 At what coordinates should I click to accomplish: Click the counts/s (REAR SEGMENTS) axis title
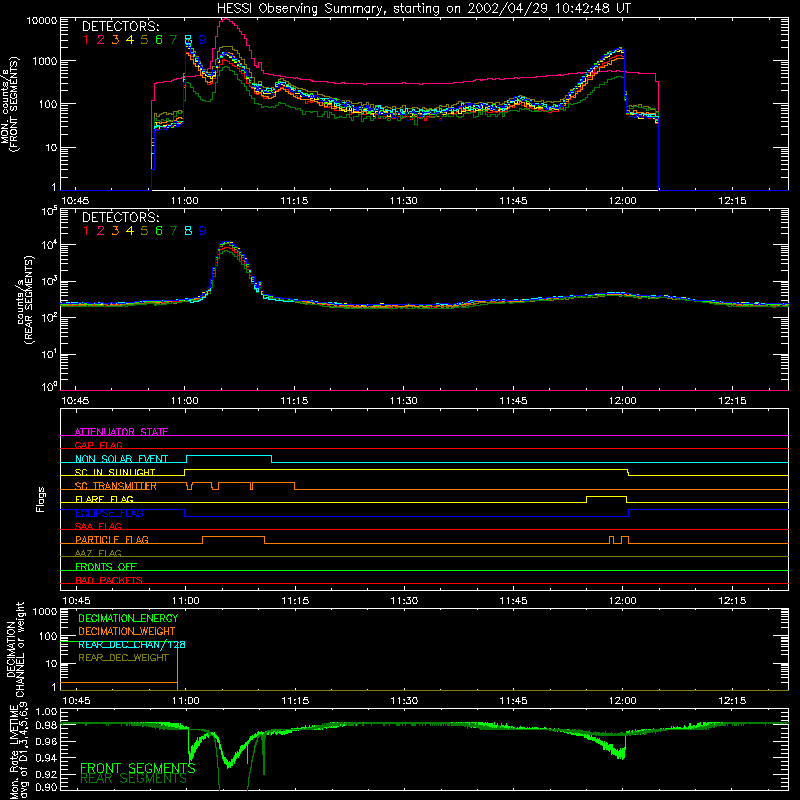pyautogui.click(x=25, y=299)
